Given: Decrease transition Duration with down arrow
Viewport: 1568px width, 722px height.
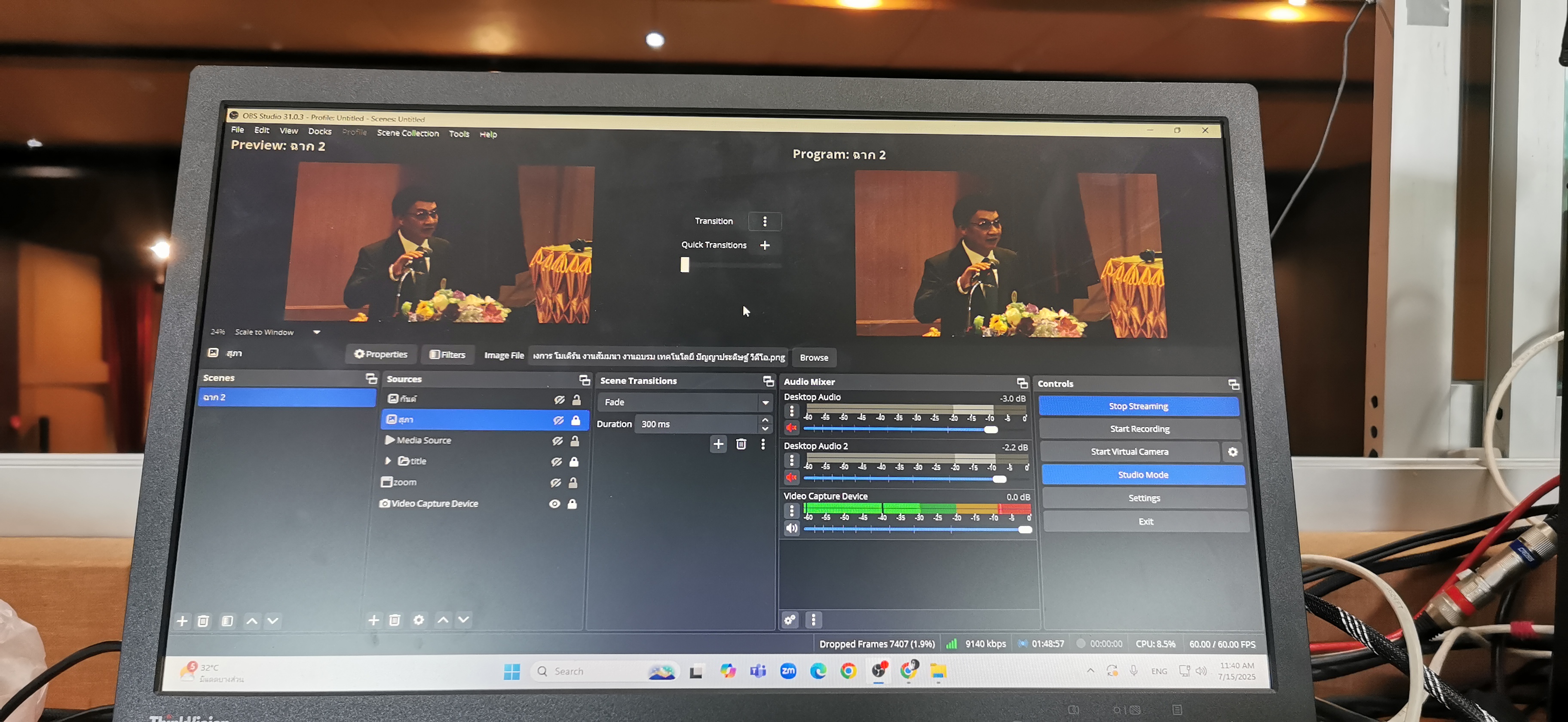Looking at the screenshot, I should click(x=765, y=429).
